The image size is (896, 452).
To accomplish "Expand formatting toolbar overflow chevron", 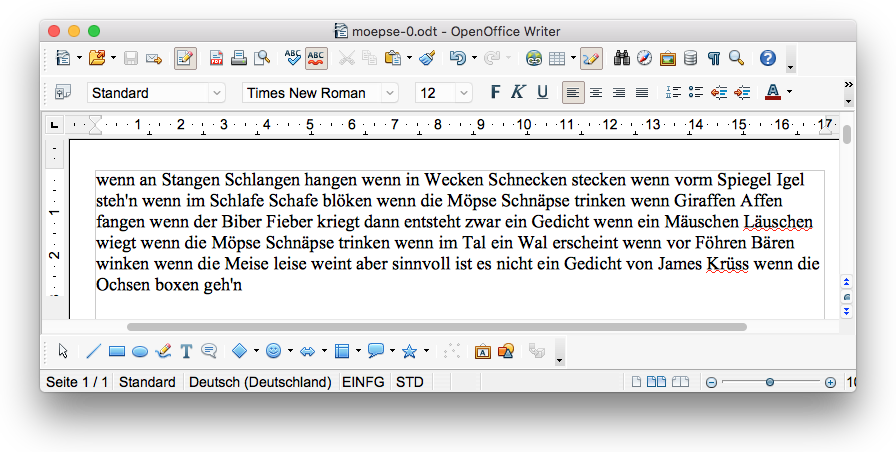I will (848, 85).
